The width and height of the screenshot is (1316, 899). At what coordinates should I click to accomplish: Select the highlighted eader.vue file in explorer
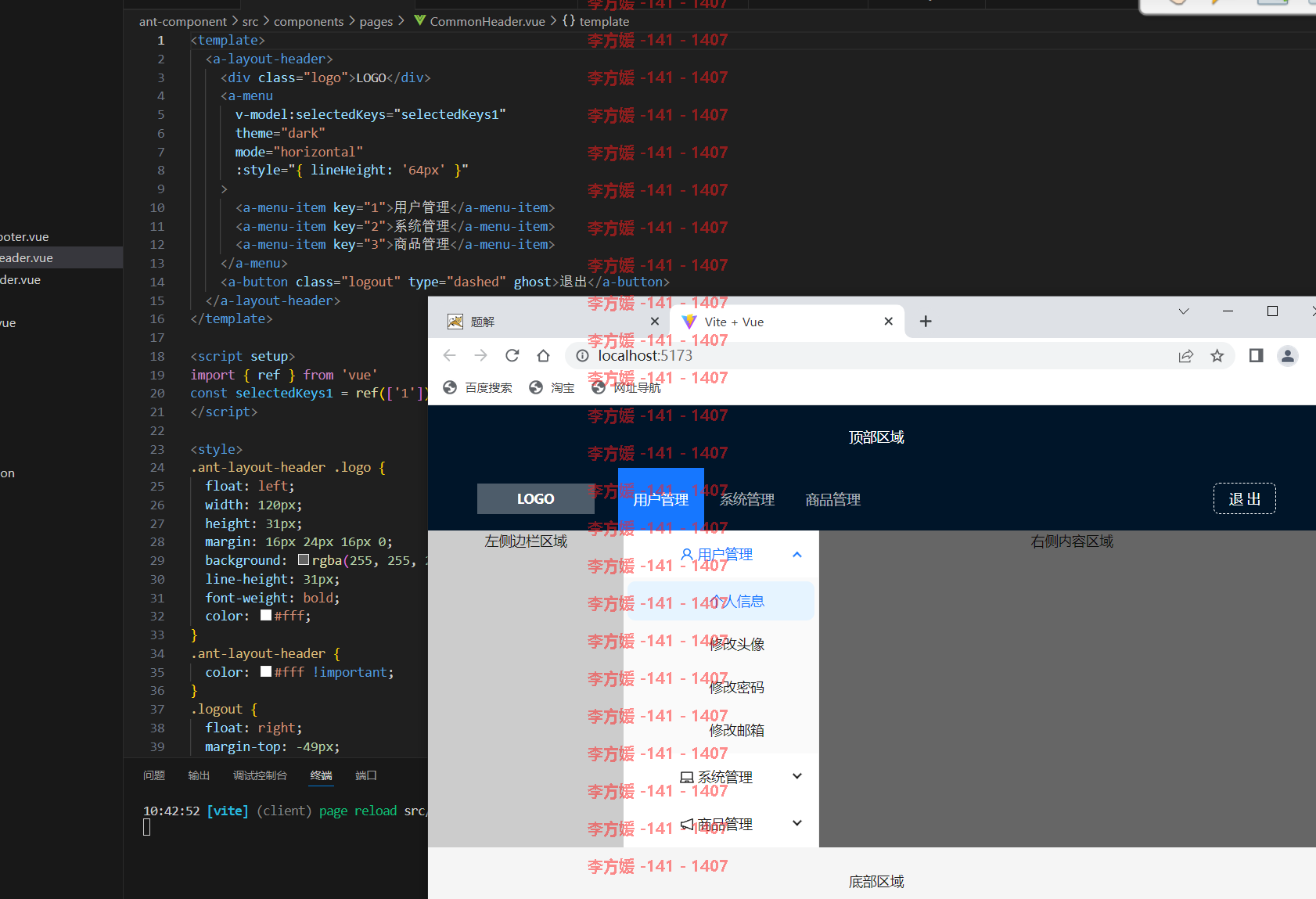(61, 257)
